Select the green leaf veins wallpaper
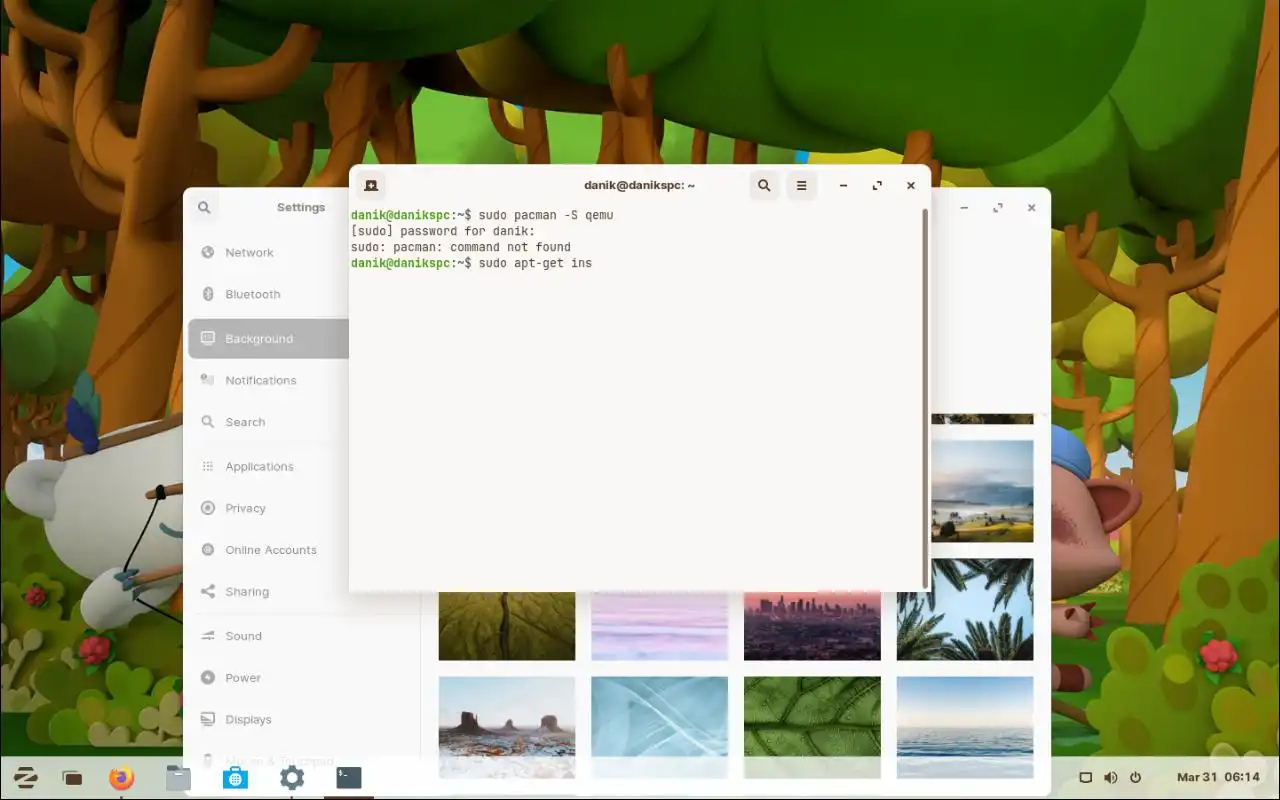The width and height of the screenshot is (1280, 800). tap(812, 727)
